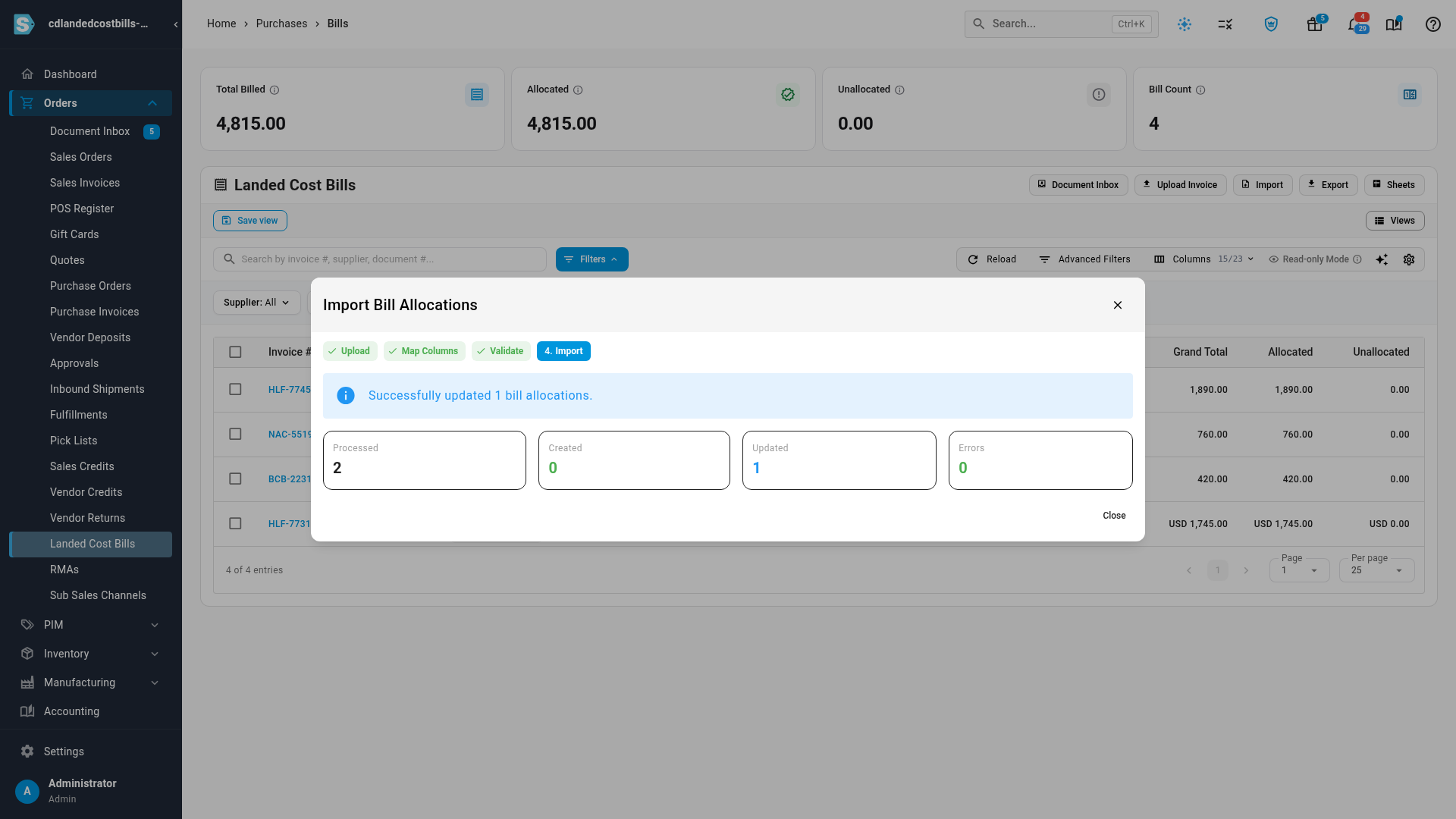Screen dimensions: 1456x819
Task: Focus the global Search field
Action: pos(1061,24)
